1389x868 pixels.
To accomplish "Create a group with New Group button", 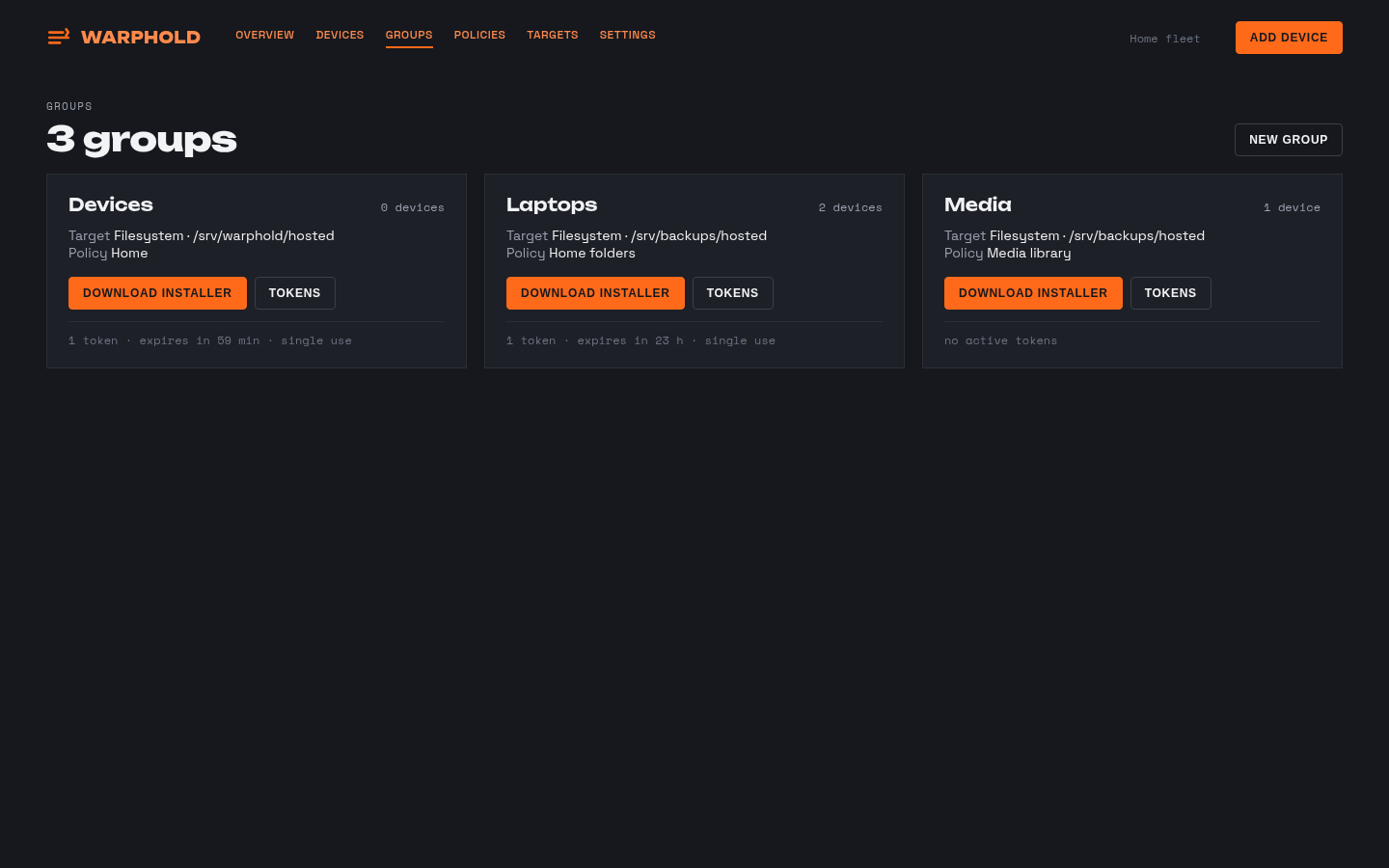I will pos(1289,140).
